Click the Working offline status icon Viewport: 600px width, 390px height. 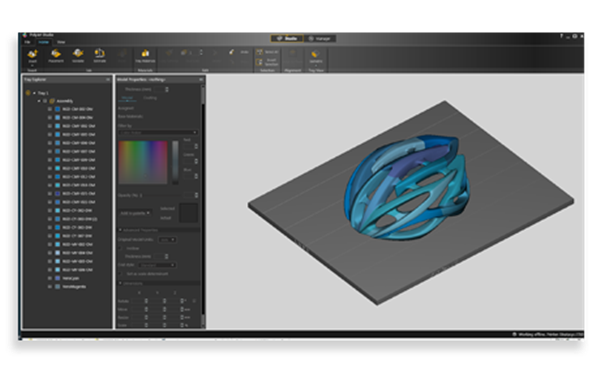515,334
